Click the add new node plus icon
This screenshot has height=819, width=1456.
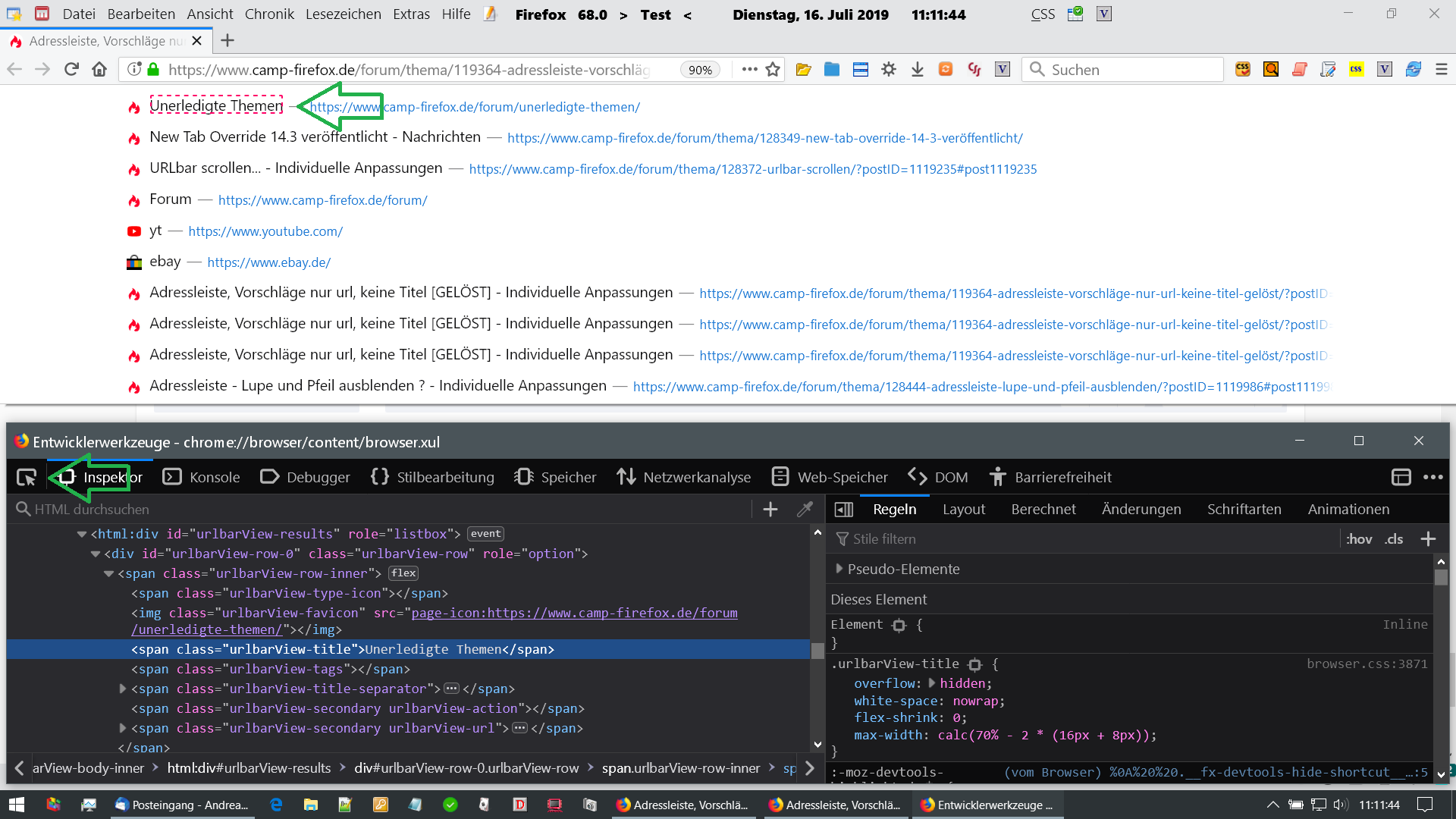tap(770, 510)
